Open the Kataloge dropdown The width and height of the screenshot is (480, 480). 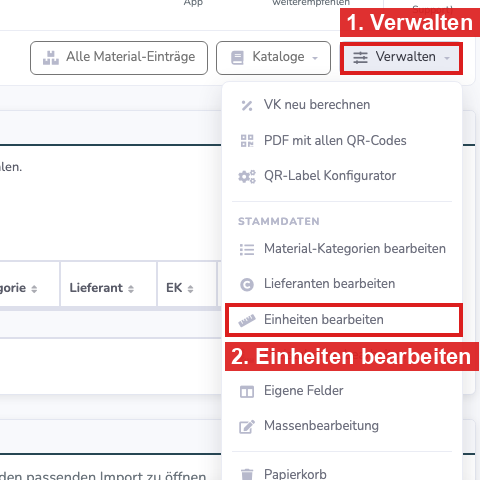(273, 58)
